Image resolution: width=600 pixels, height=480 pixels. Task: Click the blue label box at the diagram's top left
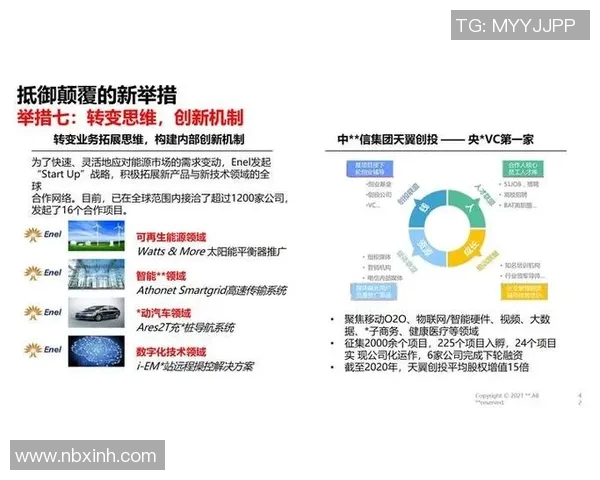tap(365, 166)
